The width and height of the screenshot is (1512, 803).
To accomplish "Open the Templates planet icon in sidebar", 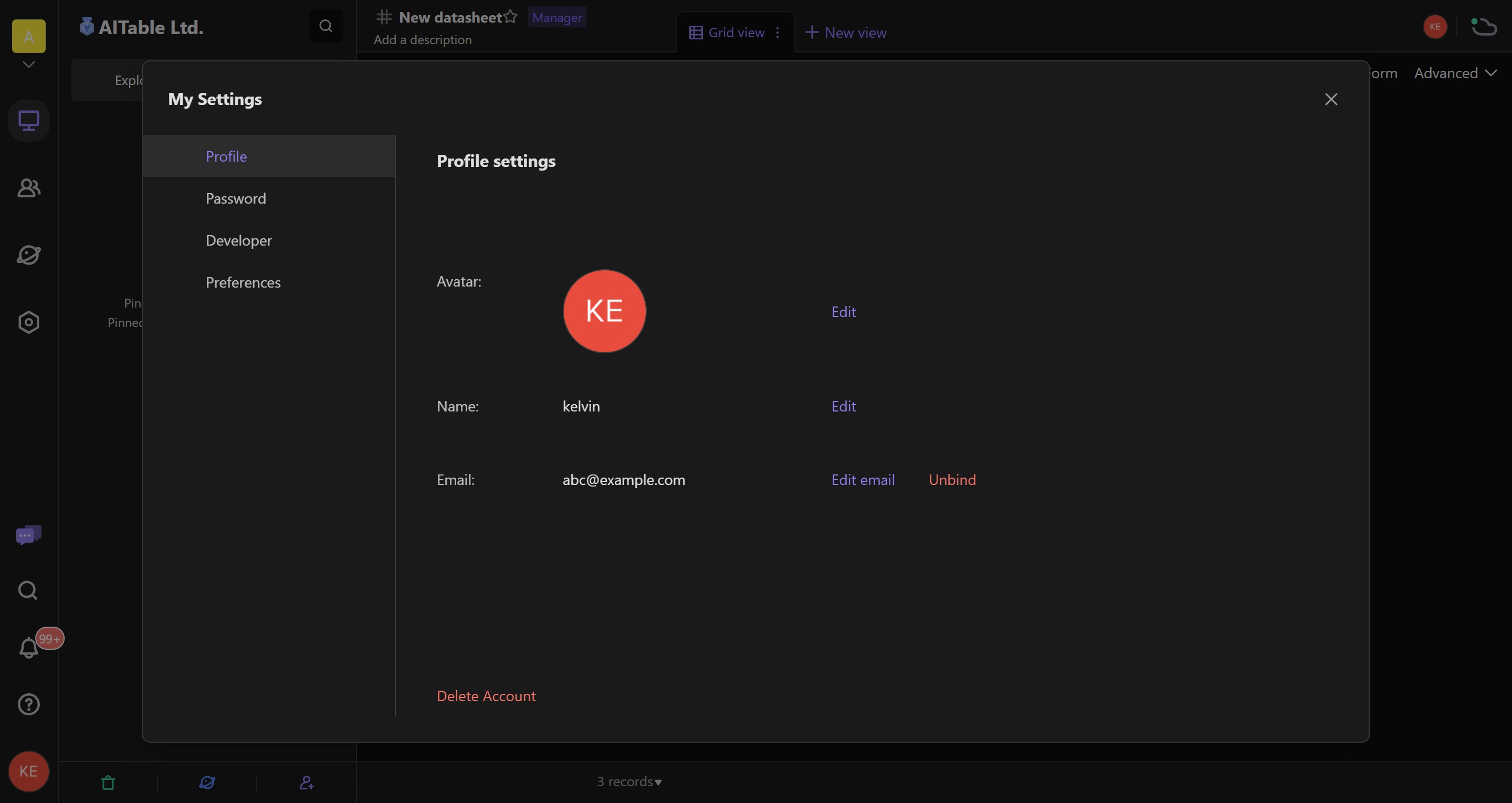I will (29, 255).
